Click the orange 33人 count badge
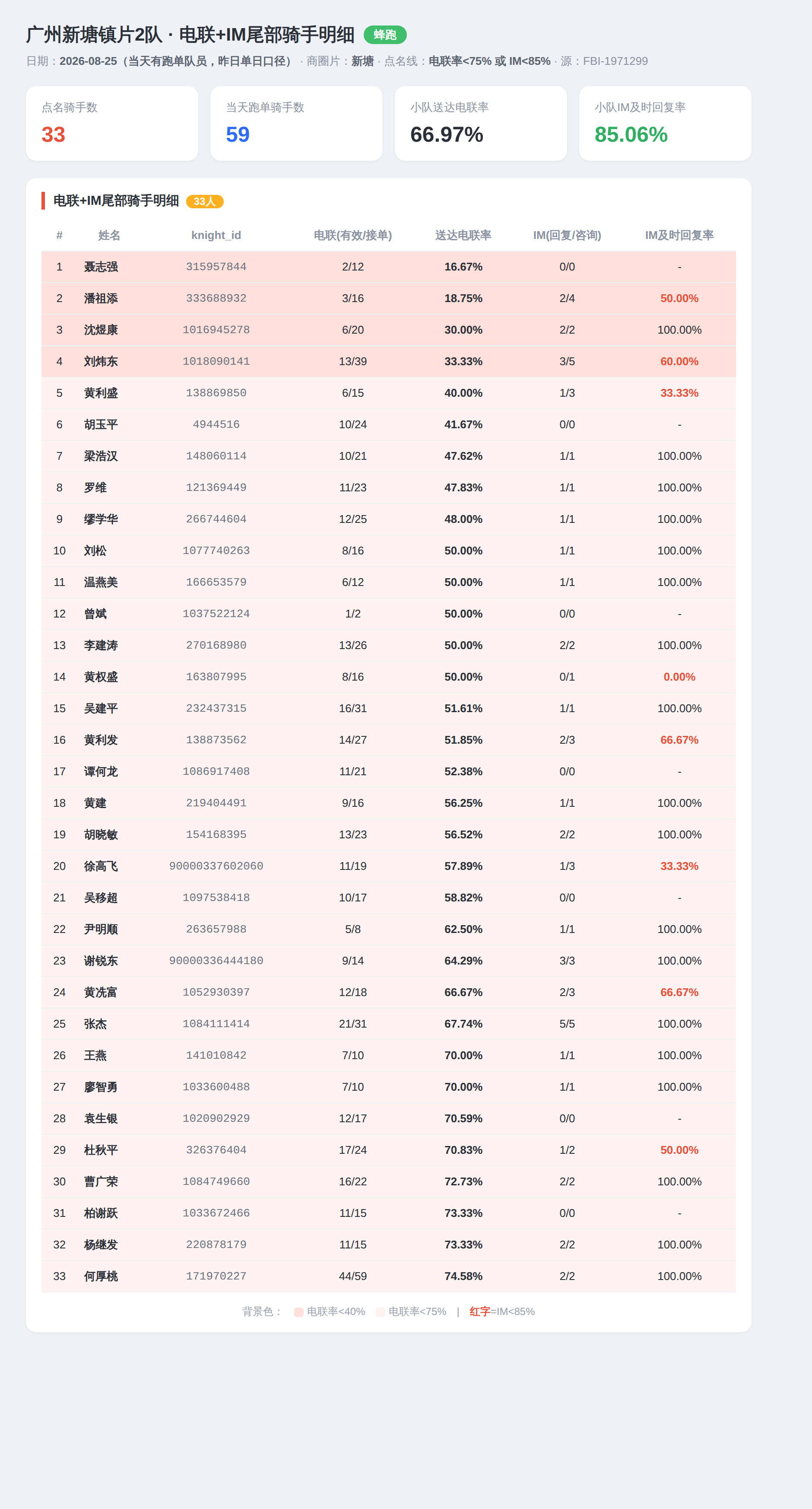The height and width of the screenshot is (1509, 812). coord(204,201)
